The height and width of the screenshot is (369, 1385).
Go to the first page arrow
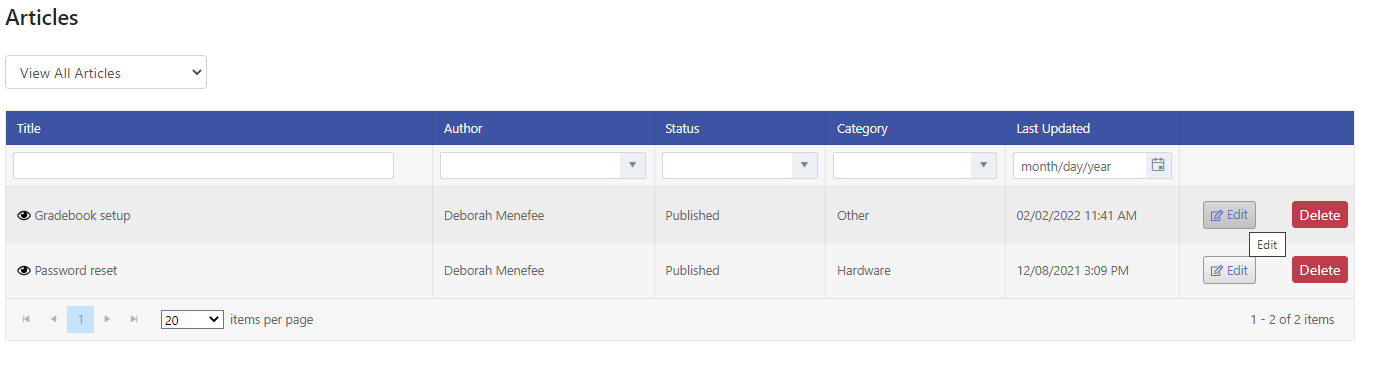[x=26, y=319]
